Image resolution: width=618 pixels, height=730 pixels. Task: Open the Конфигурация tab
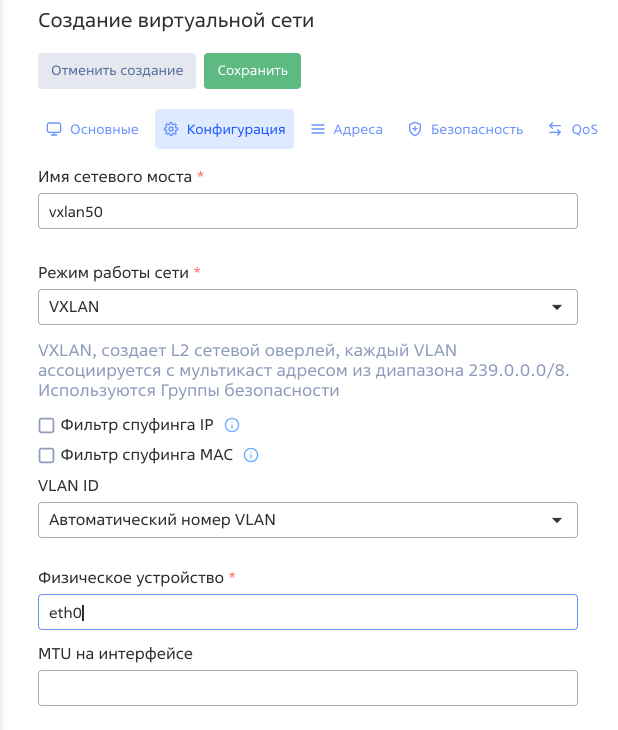pos(224,129)
